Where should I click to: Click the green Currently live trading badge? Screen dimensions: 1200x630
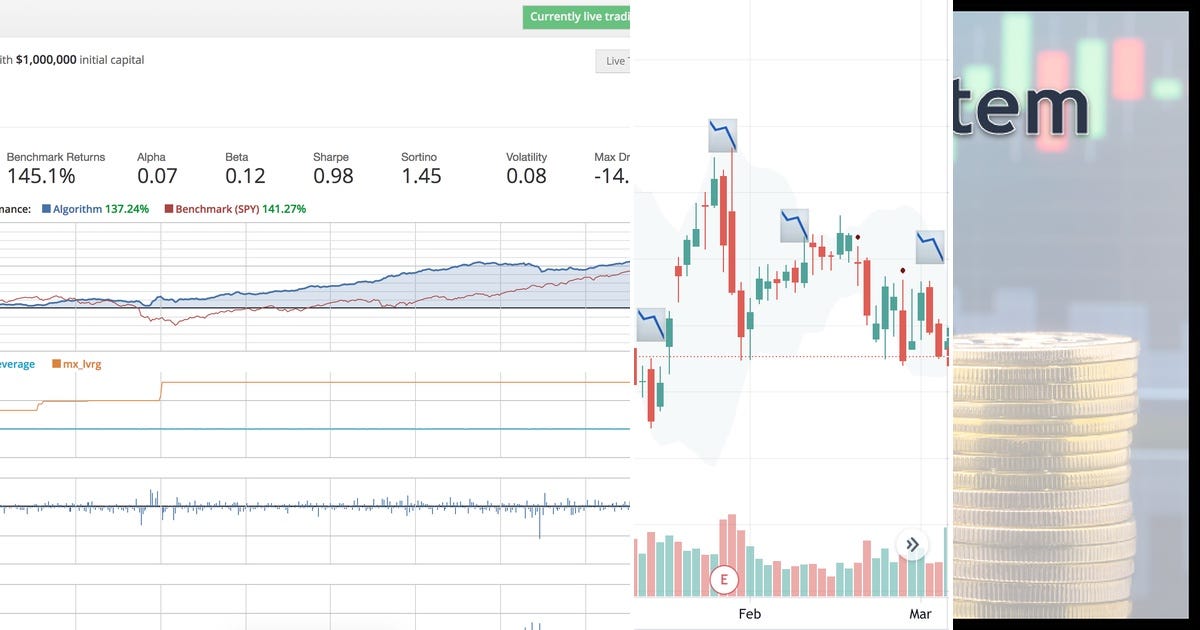click(x=578, y=17)
